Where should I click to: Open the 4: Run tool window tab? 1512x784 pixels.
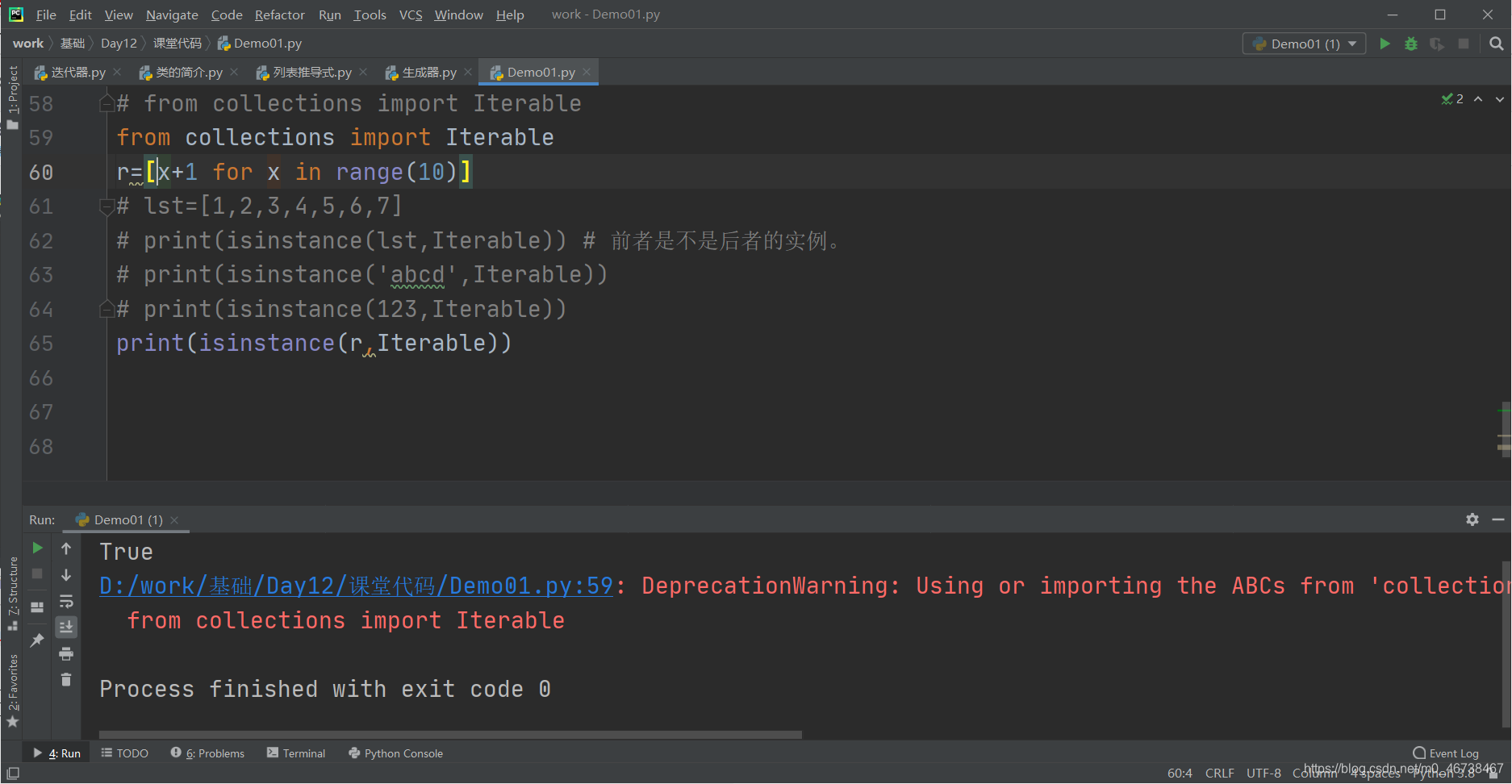pos(56,753)
